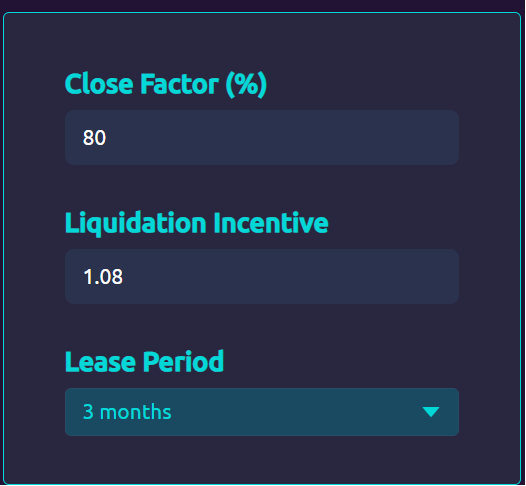This screenshot has height=486, width=526.
Task: Click the Lease Period label
Action: click(x=144, y=362)
